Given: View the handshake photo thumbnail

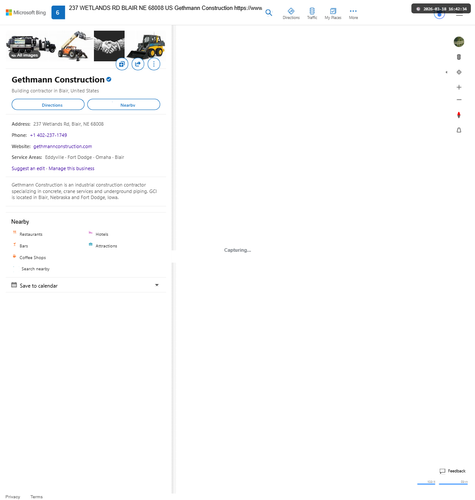Looking at the screenshot, I should click(109, 46).
